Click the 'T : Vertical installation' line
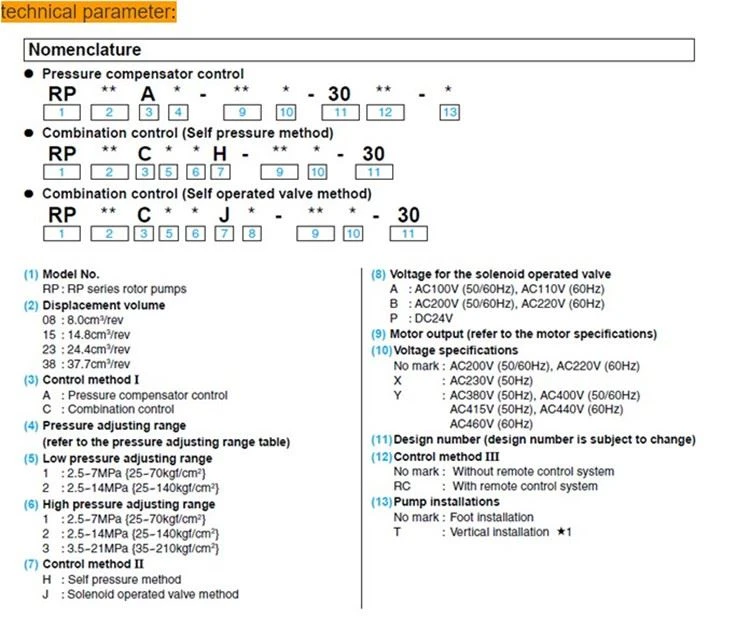750x617 pixels. point(482,532)
